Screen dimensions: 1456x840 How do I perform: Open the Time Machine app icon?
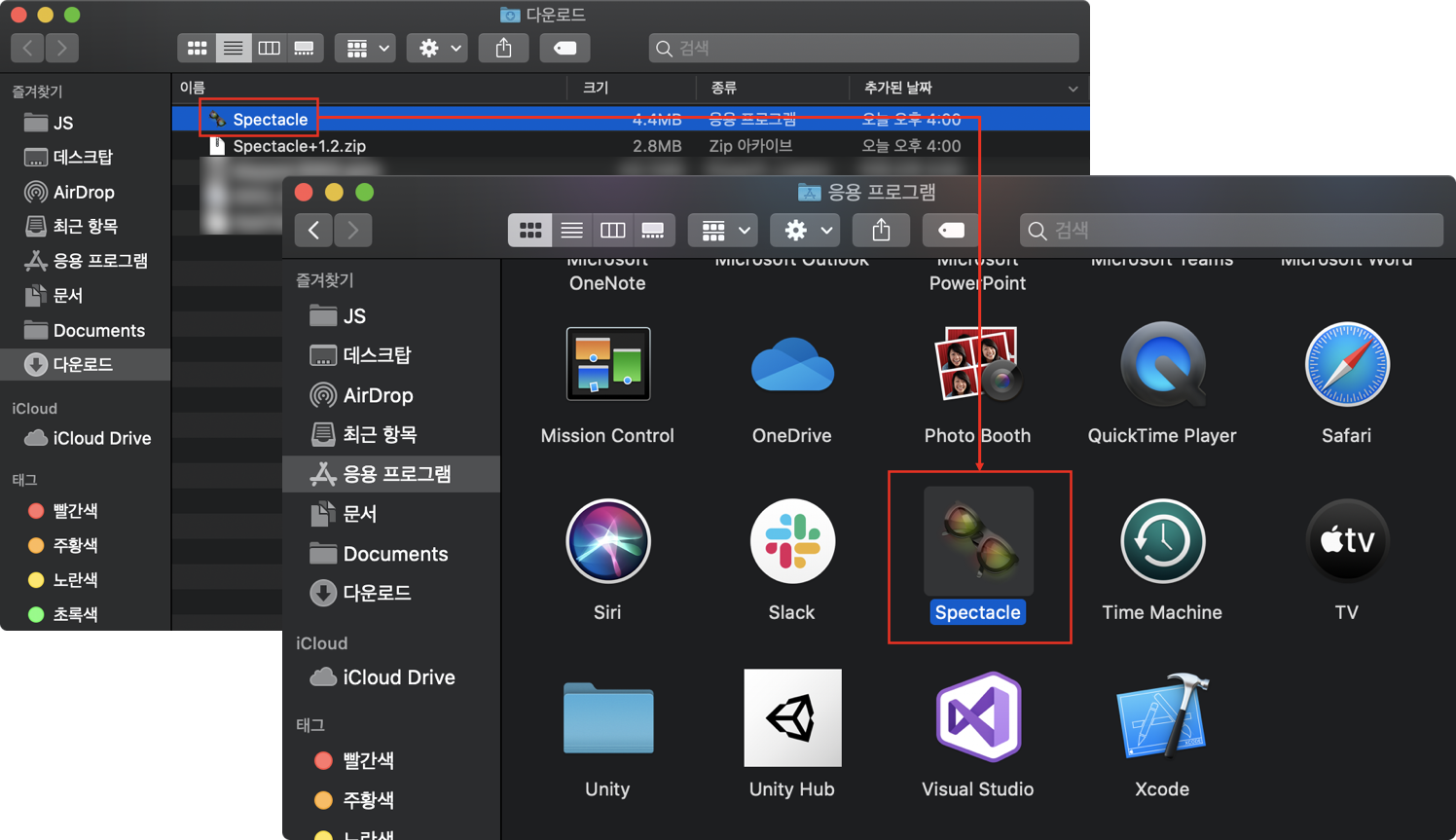[x=1162, y=541]
